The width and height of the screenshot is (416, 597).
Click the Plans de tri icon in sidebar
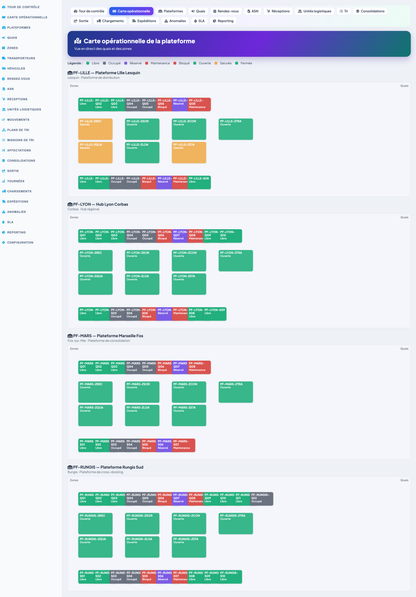coord(4,130)
